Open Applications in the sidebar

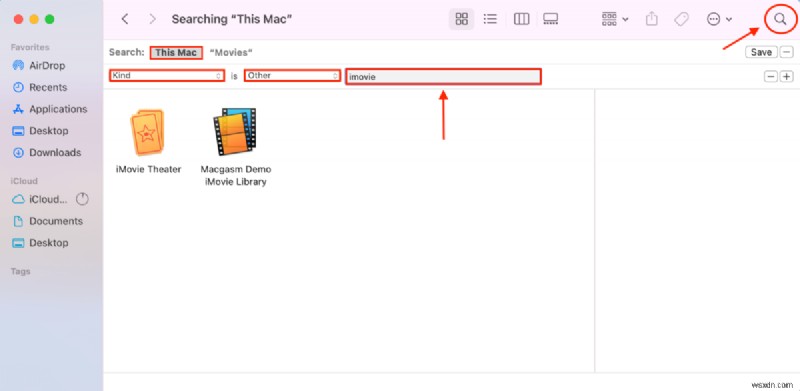(x=50, y=109)
